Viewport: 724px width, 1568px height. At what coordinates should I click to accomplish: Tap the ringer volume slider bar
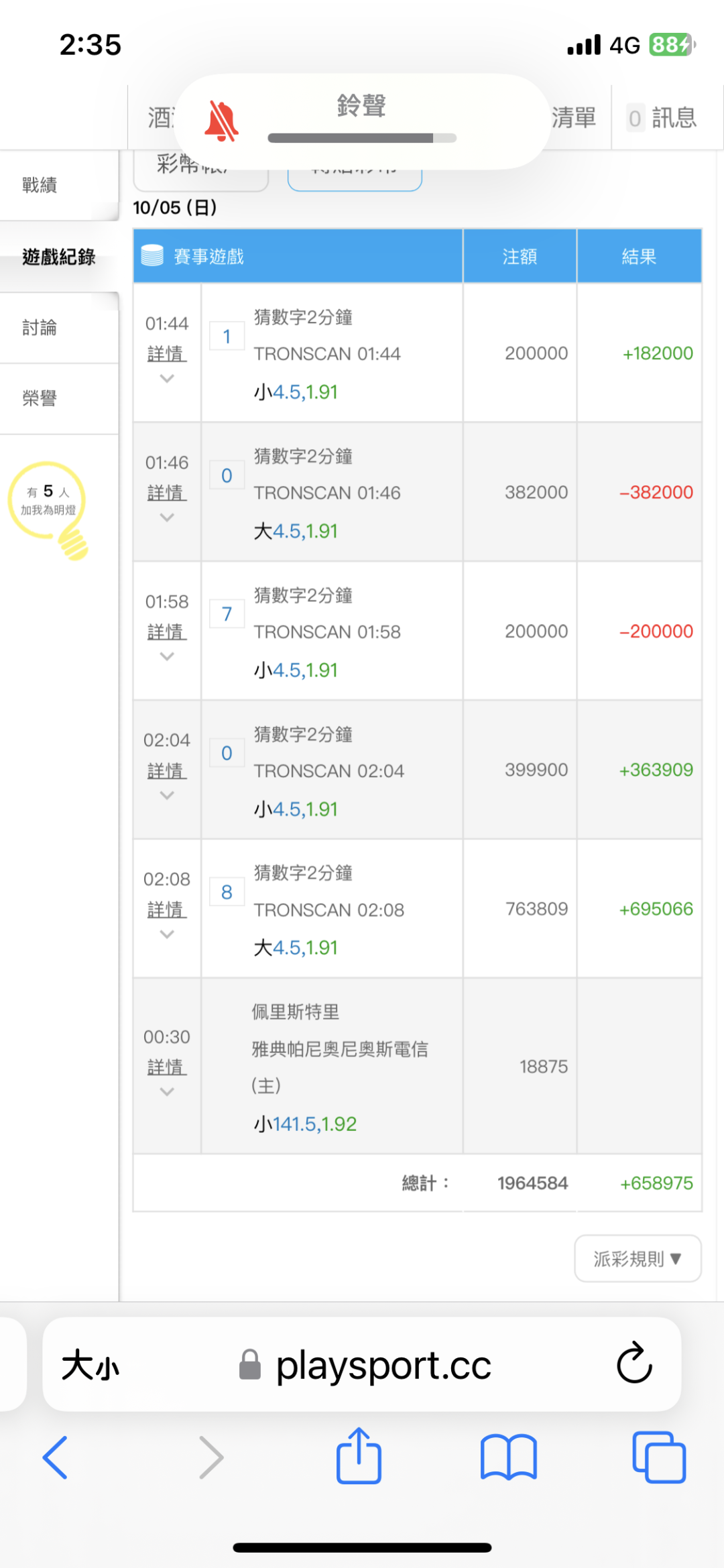[x=362, y=138]
